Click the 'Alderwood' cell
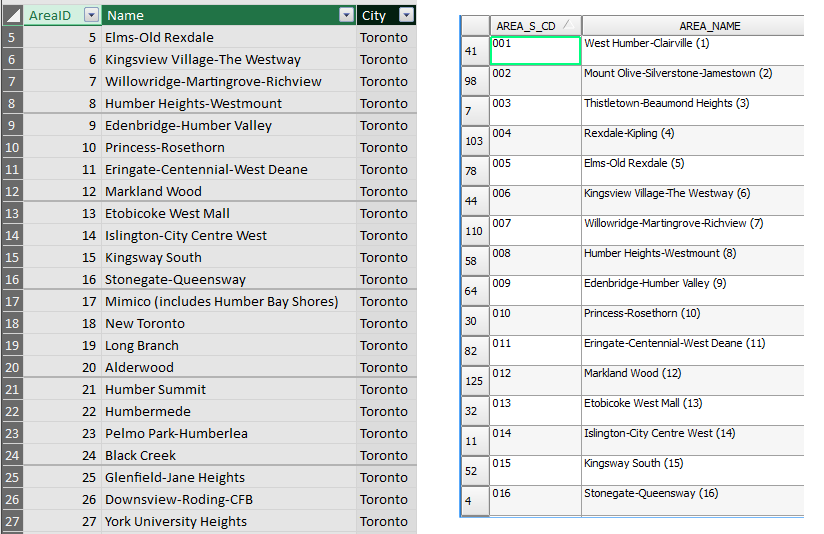824x534 pixels. [x=229, y=367]
